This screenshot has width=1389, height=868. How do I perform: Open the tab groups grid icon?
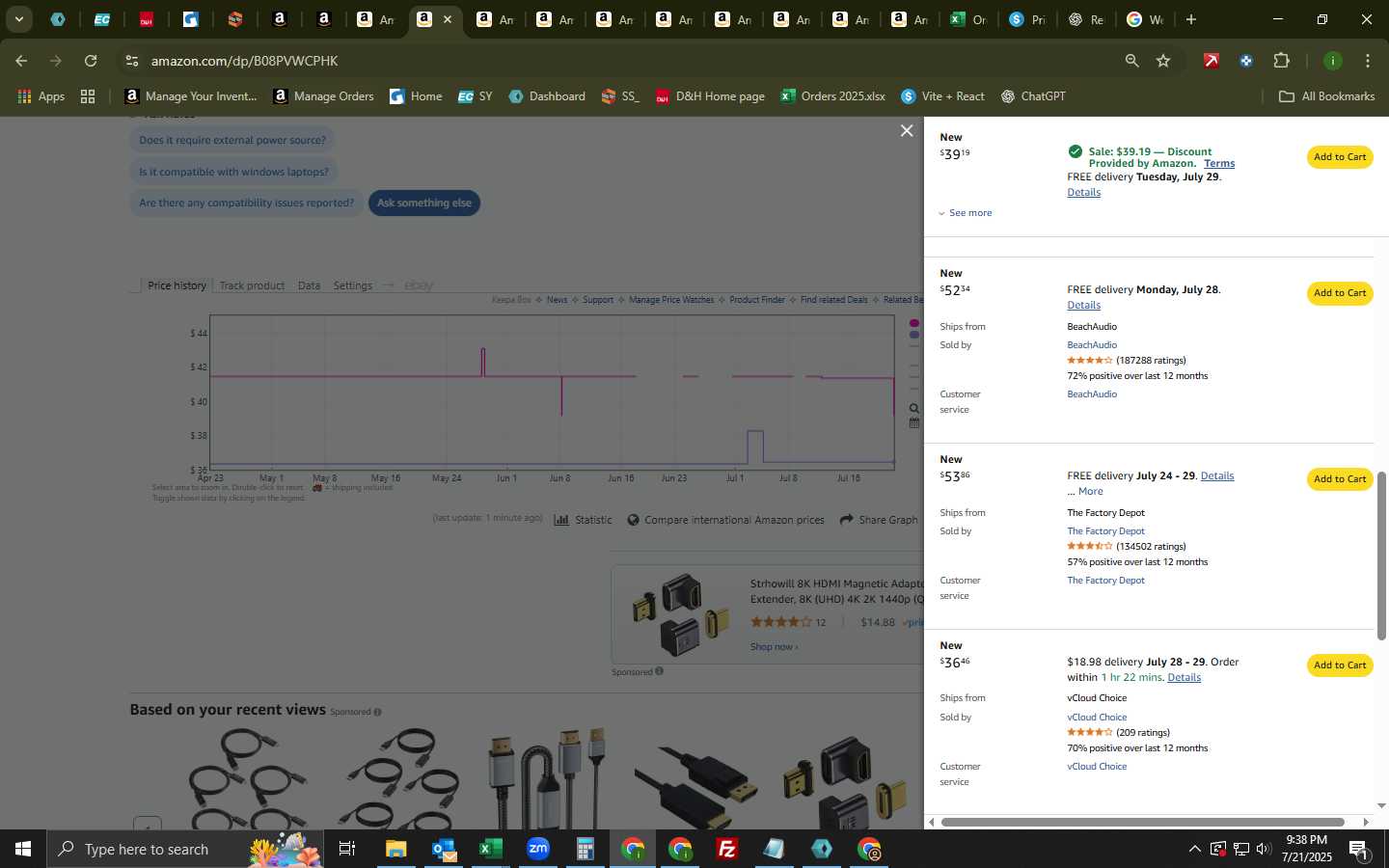(88, 96)
